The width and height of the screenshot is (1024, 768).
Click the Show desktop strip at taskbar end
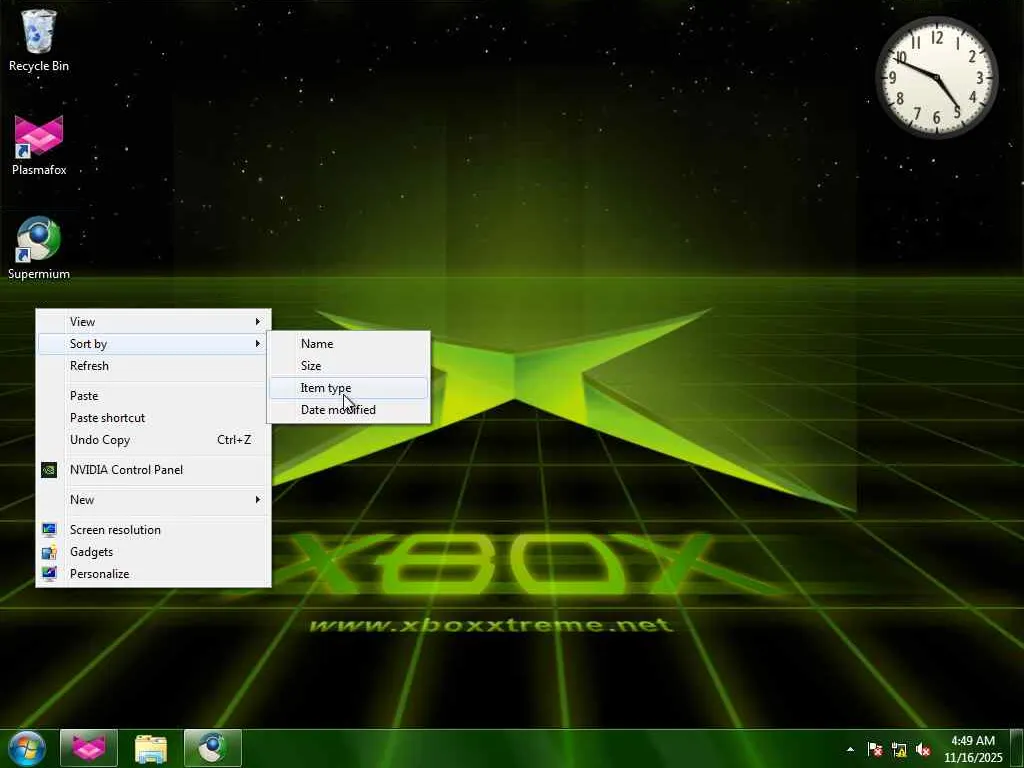pyautogui.click(x=1017, y=748)
